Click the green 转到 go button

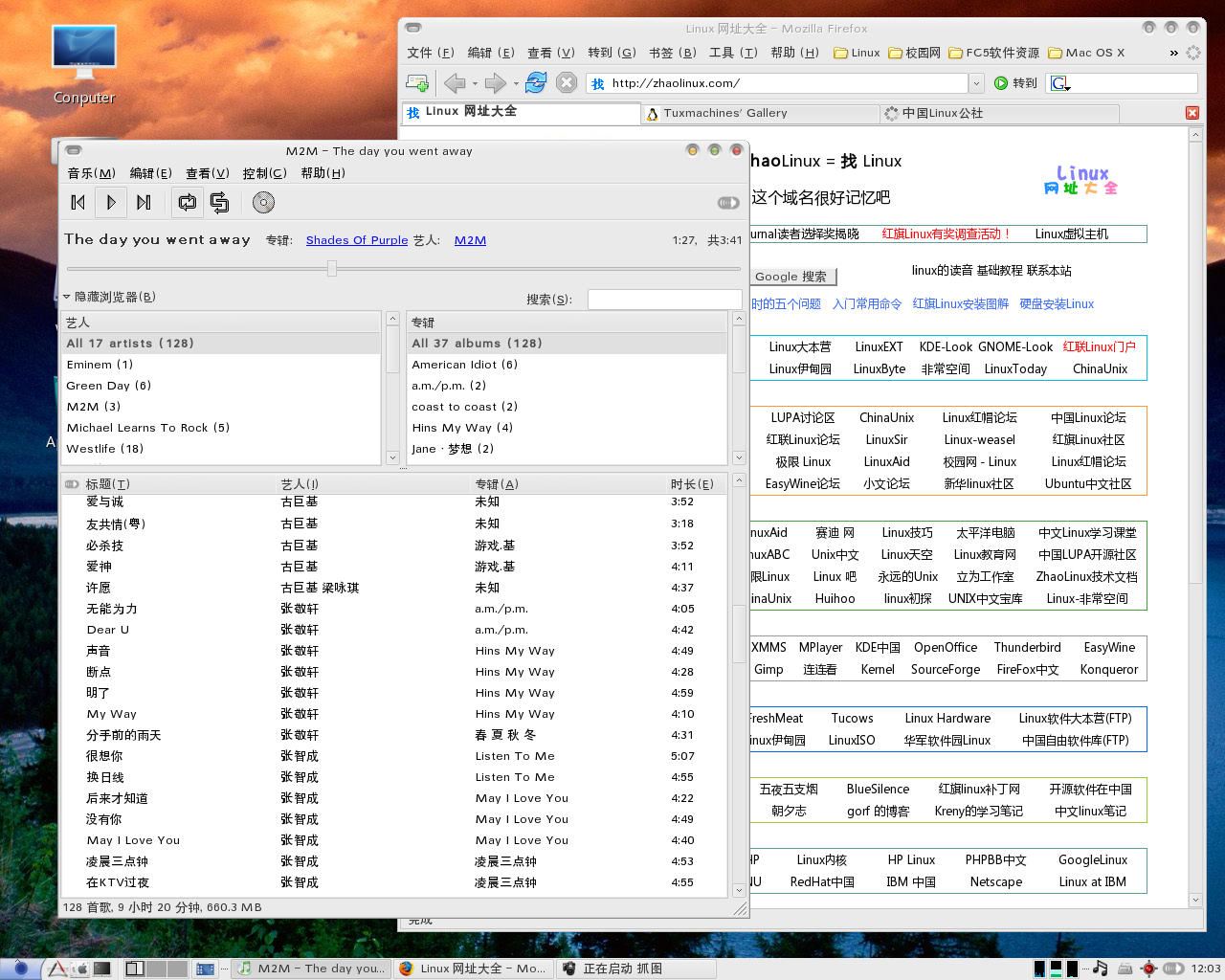[1015, 83]
